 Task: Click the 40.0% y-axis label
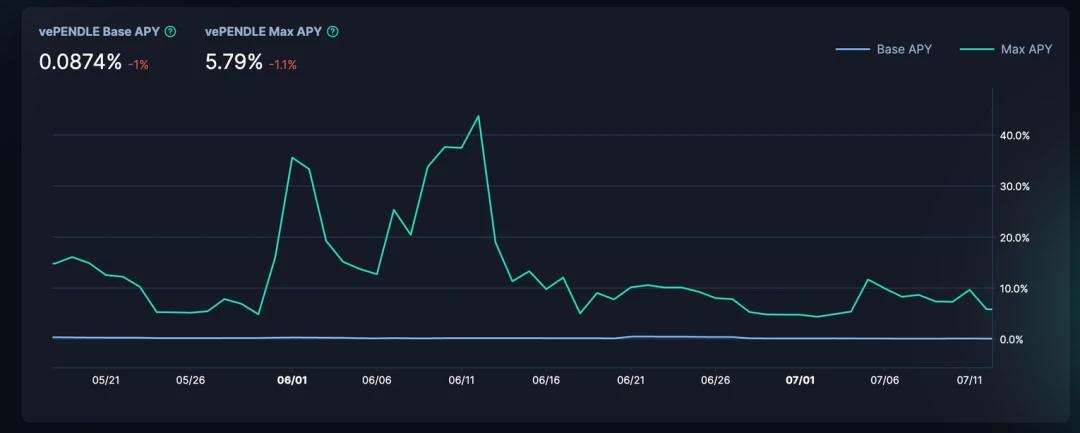(x=1015, y=136)
